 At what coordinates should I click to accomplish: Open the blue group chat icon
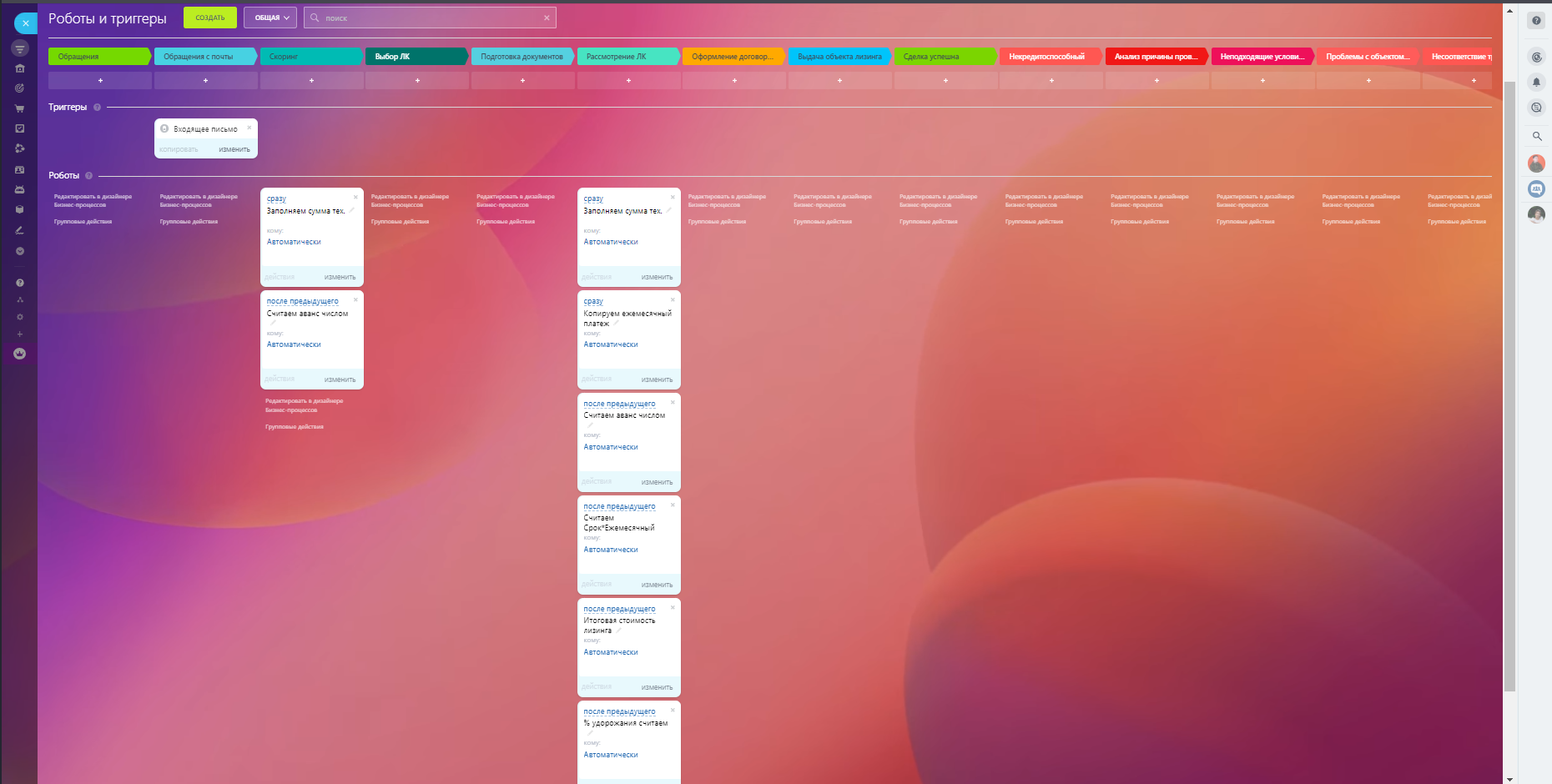[x=1536, y=189]
